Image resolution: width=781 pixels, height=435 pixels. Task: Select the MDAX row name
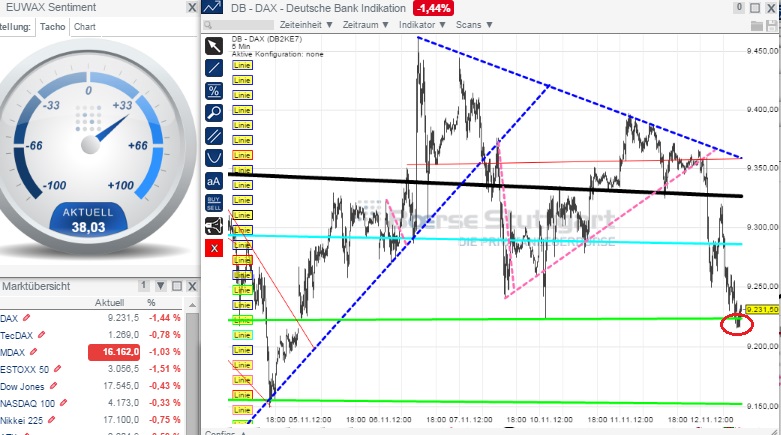(12, 352)
